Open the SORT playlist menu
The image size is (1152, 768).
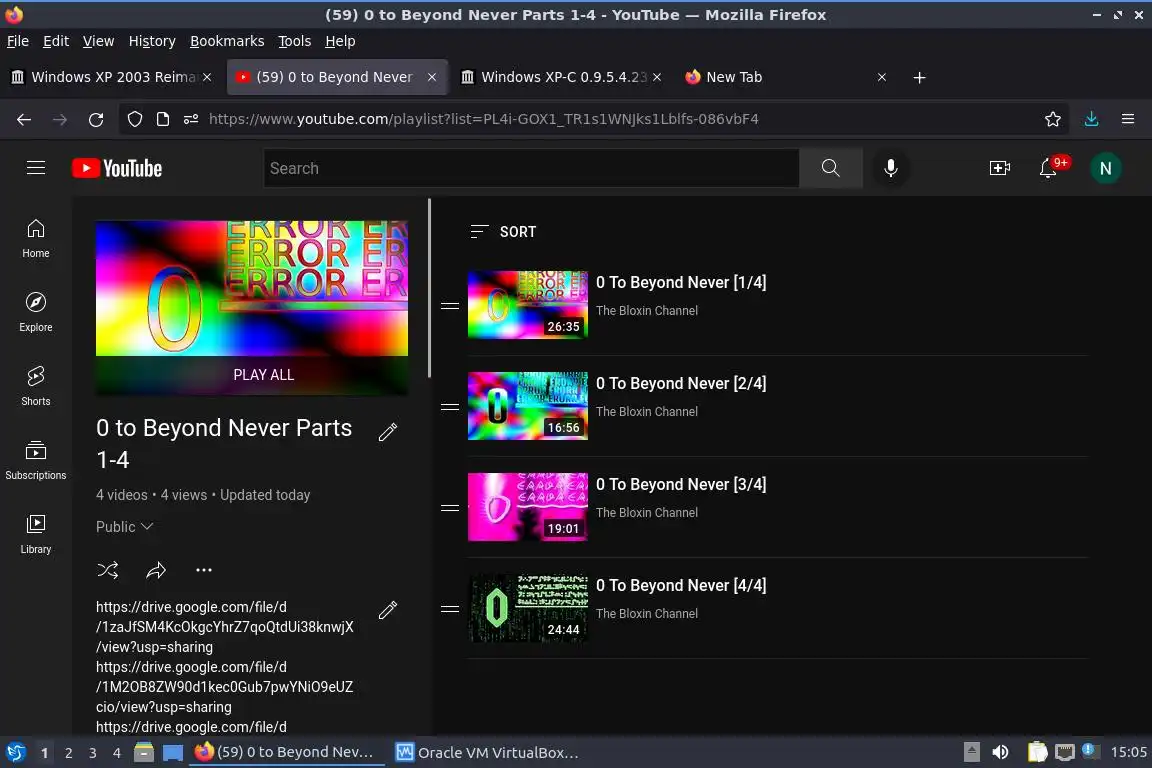coord(503,232)
